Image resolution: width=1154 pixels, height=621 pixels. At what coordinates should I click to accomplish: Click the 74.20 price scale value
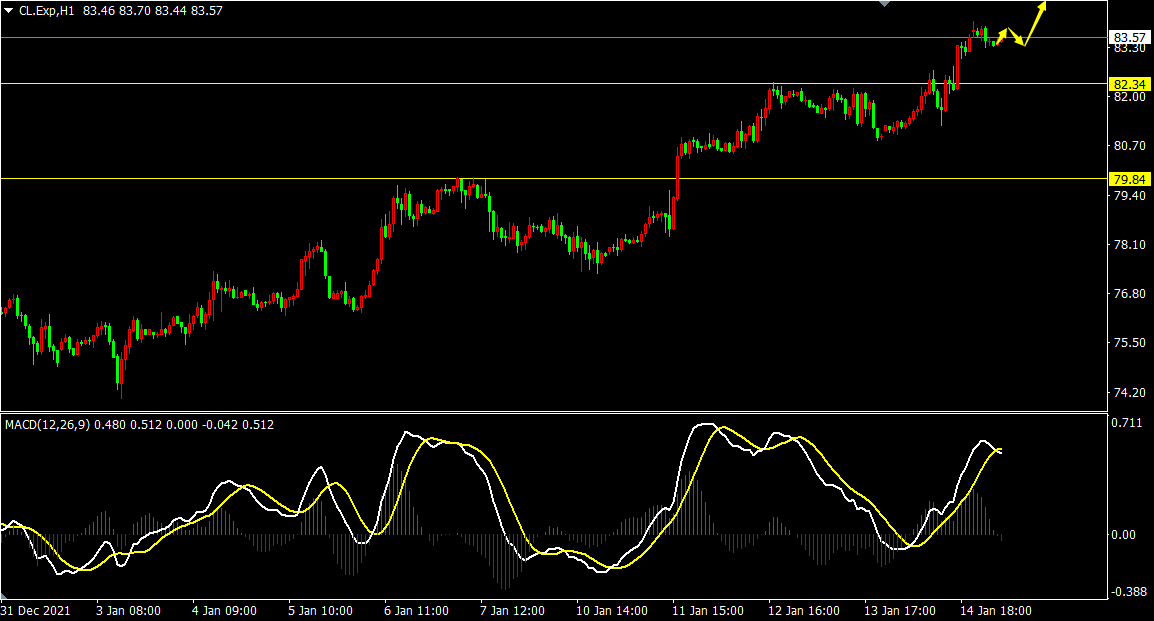click(1130, 392)
